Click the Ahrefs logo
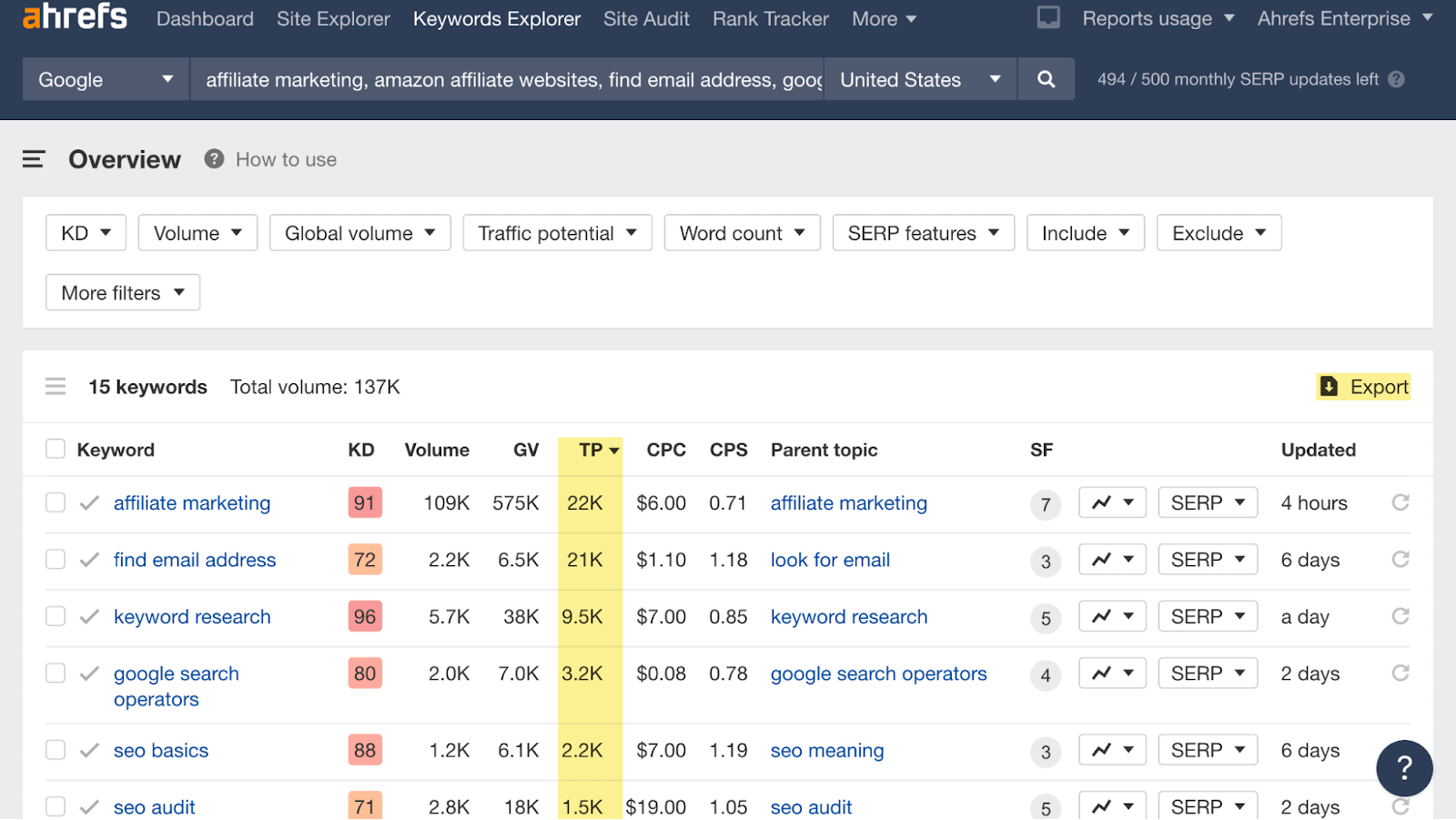This screenshot has width=1456, height=820. [x=75, y=16]
